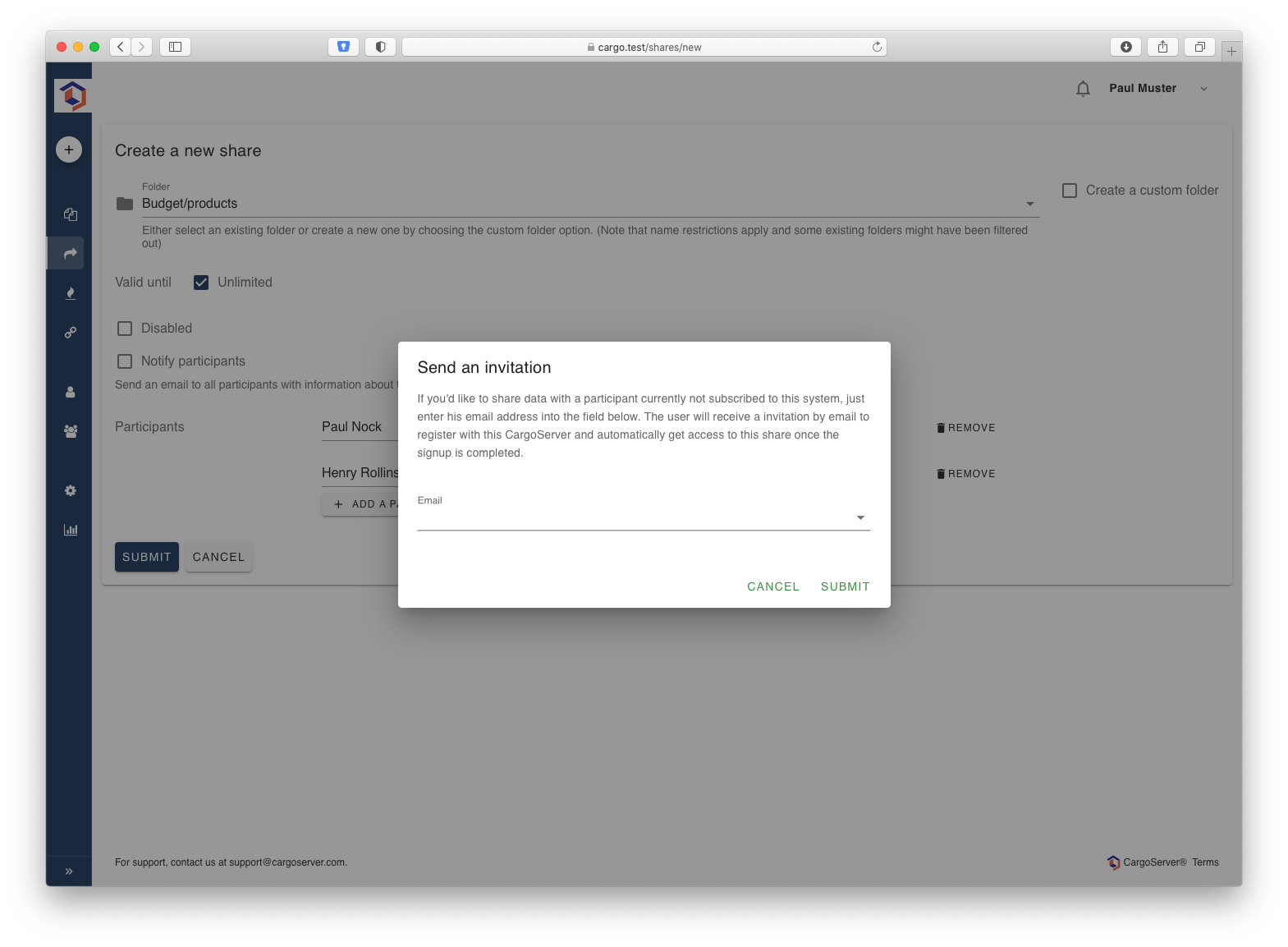Select the Paul Nock participant field
Image resolution: width=1288 pixels, height=947 pixels.
[x=360, y=428]
